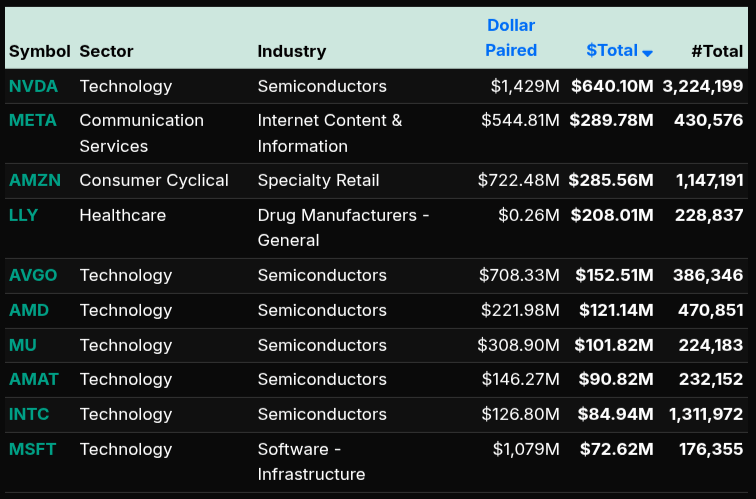The height and width of the screenshot is (499, 756).
Task: Click the MU ticker symbol
Action: tap(23, 345)
